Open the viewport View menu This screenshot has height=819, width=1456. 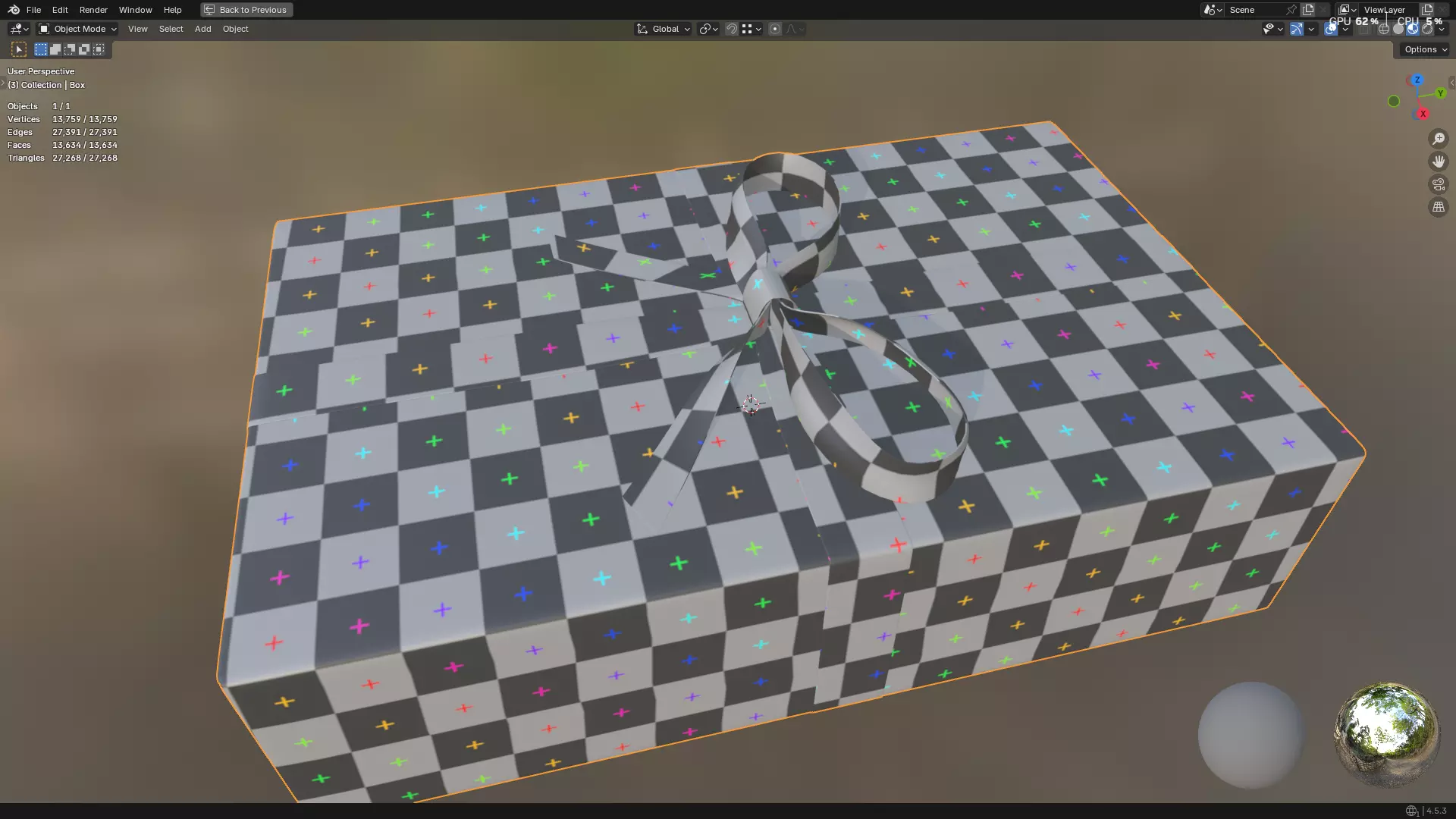(x=138, y=29)
